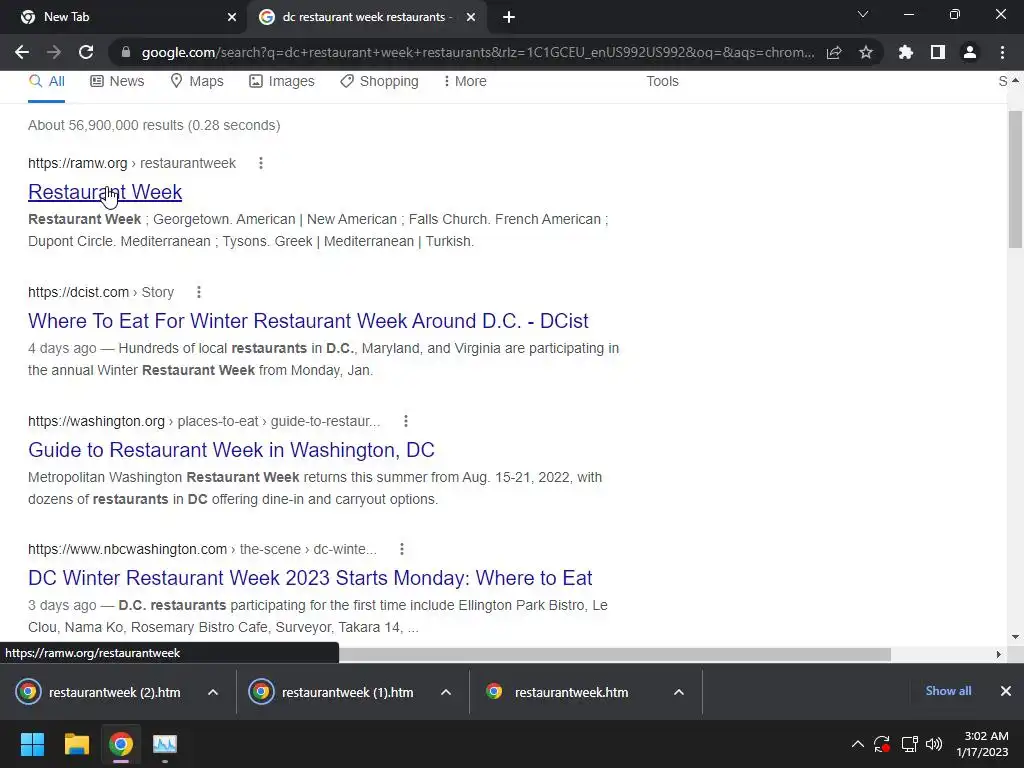Expand the More search filters

tap(464, 82)
